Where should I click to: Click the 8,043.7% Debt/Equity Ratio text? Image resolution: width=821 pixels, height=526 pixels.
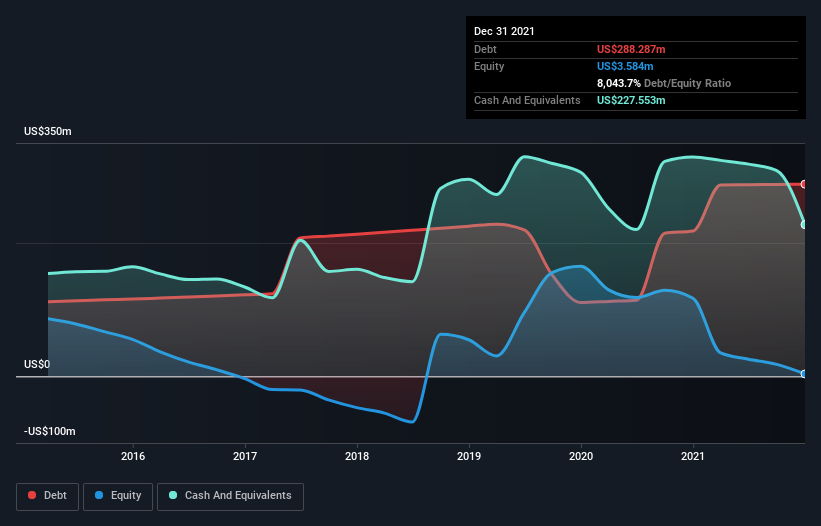[x=664, y=83]
